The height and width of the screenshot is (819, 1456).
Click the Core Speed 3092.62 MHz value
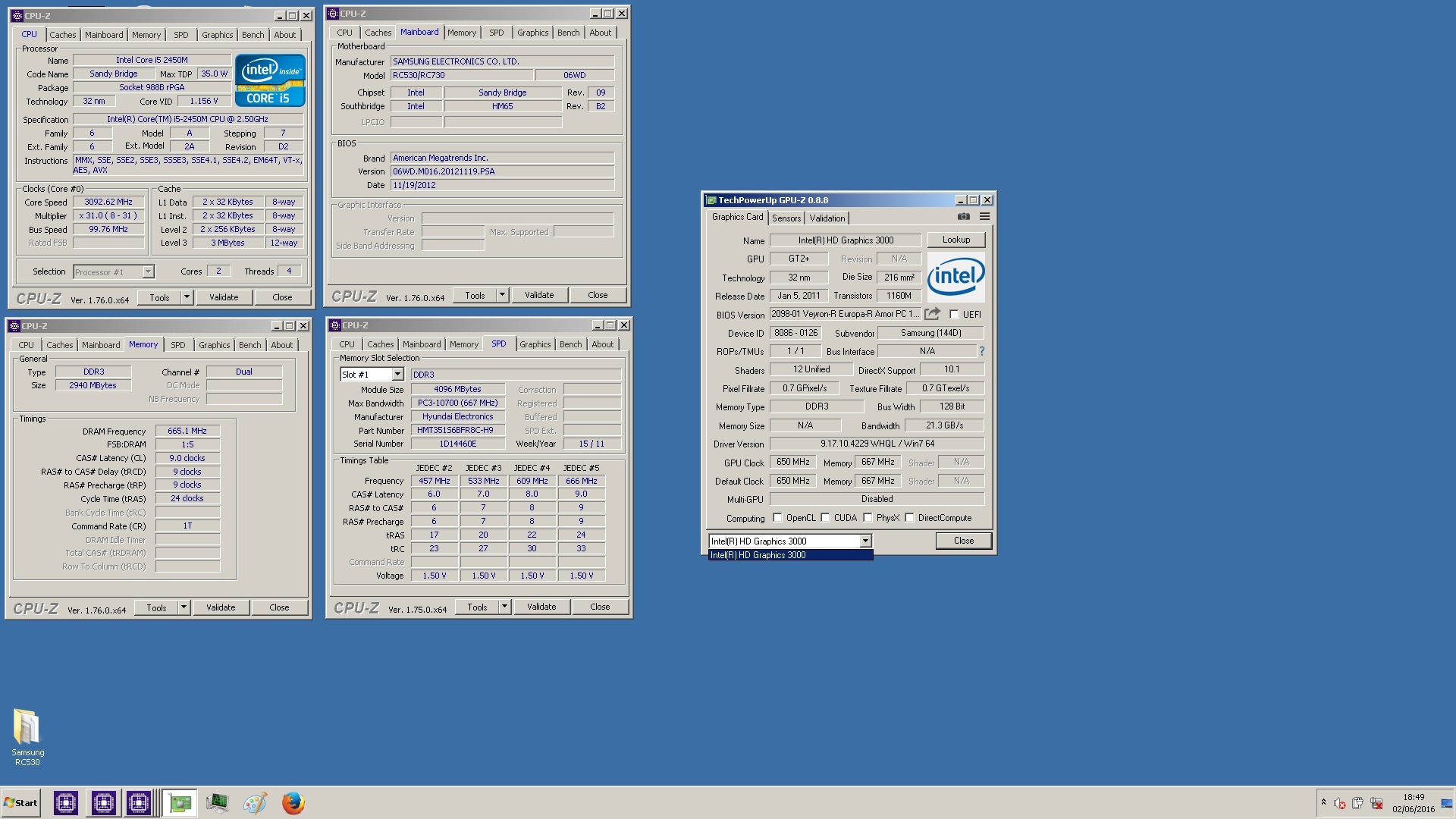108,202
